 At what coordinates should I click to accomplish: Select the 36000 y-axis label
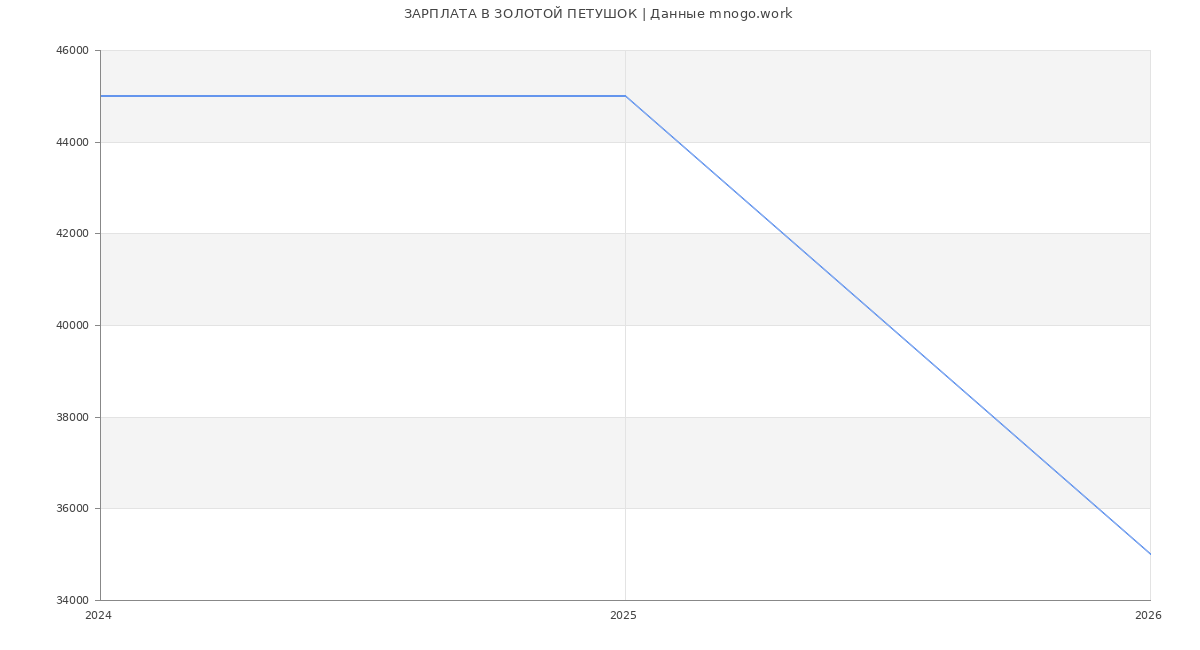pos(73,509)
